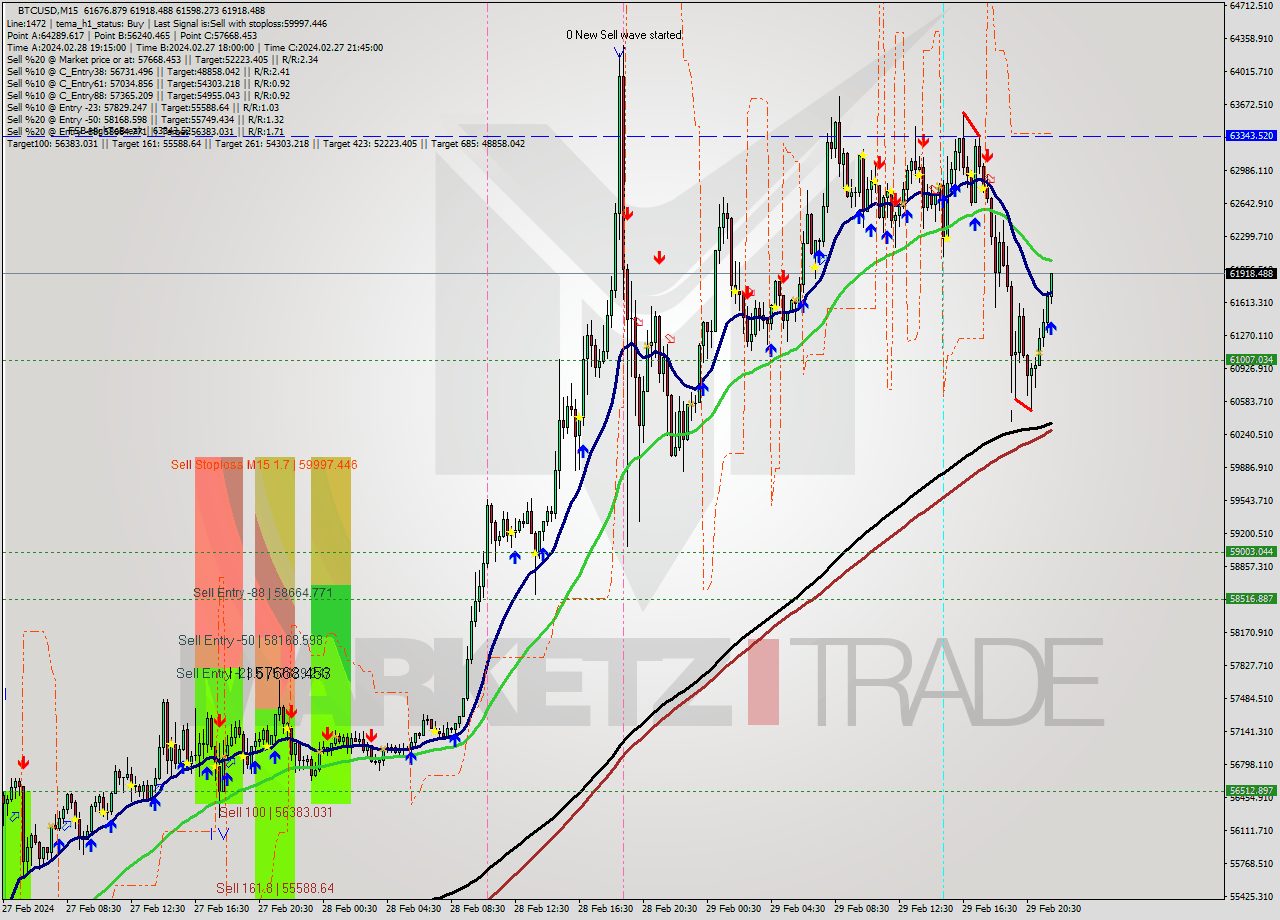Select the 'Sell Entry -88 | 58664.771' label
This screenshot has height=920, width=1280.
click(262, 593)
